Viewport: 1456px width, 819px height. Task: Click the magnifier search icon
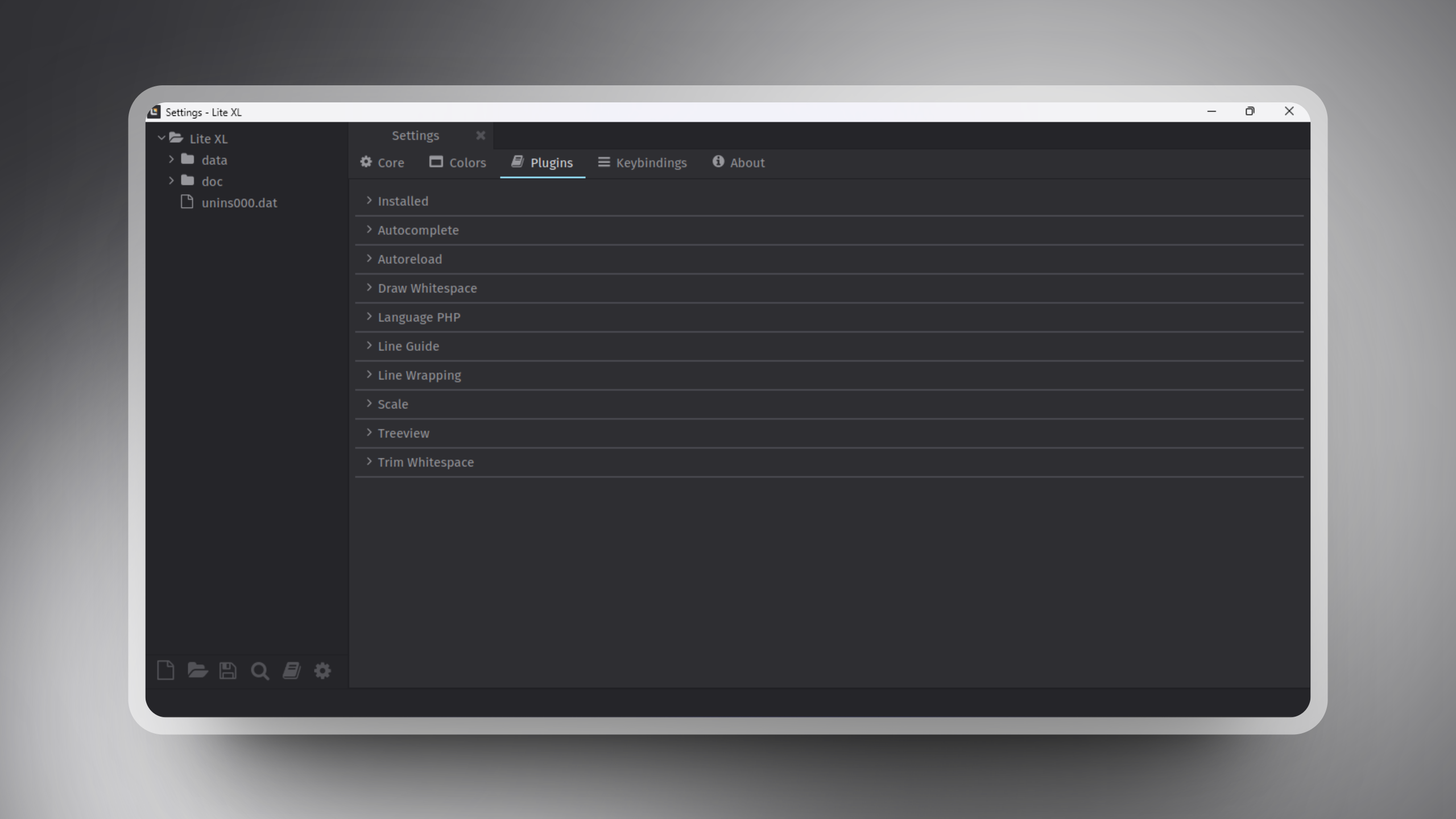[x=260, y=671]
